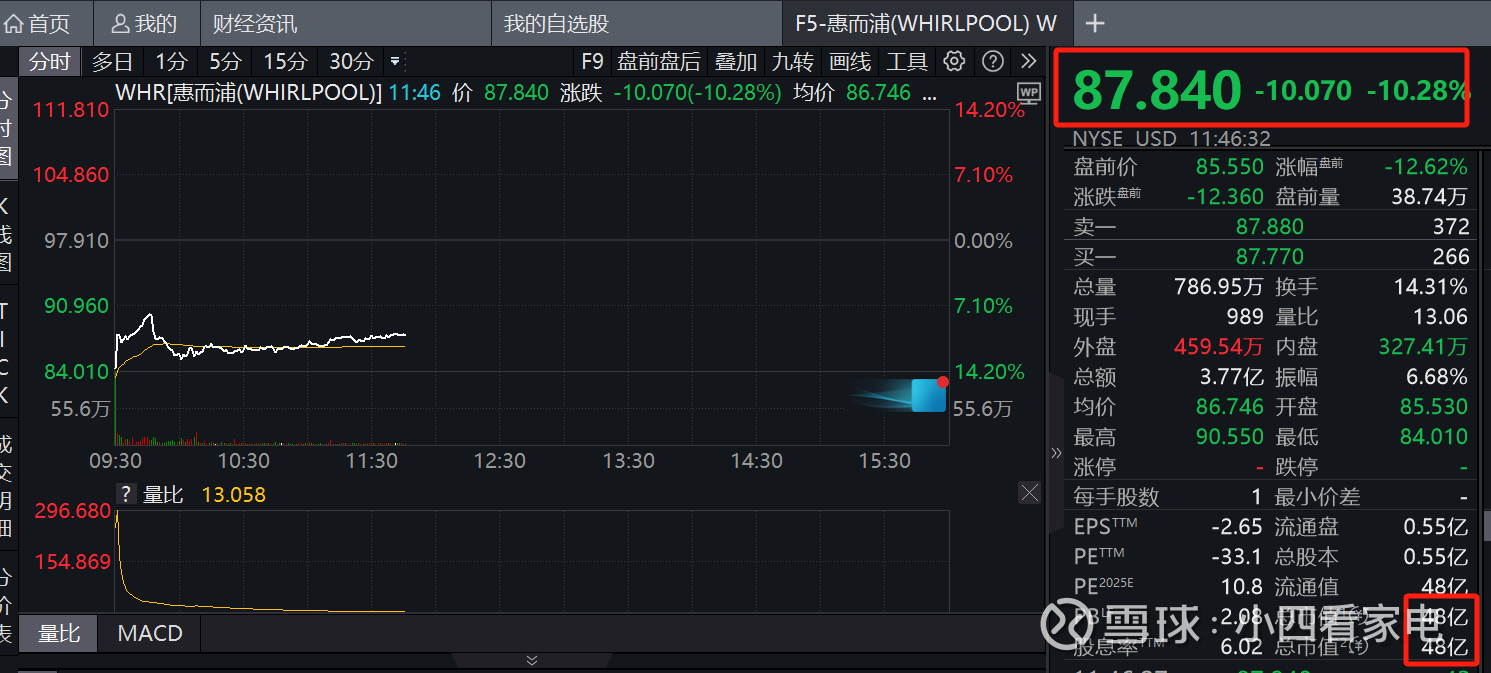The image size is (1491, 673).
Task: Click the 买一 price 87.770
Action: click(1270, 257)
